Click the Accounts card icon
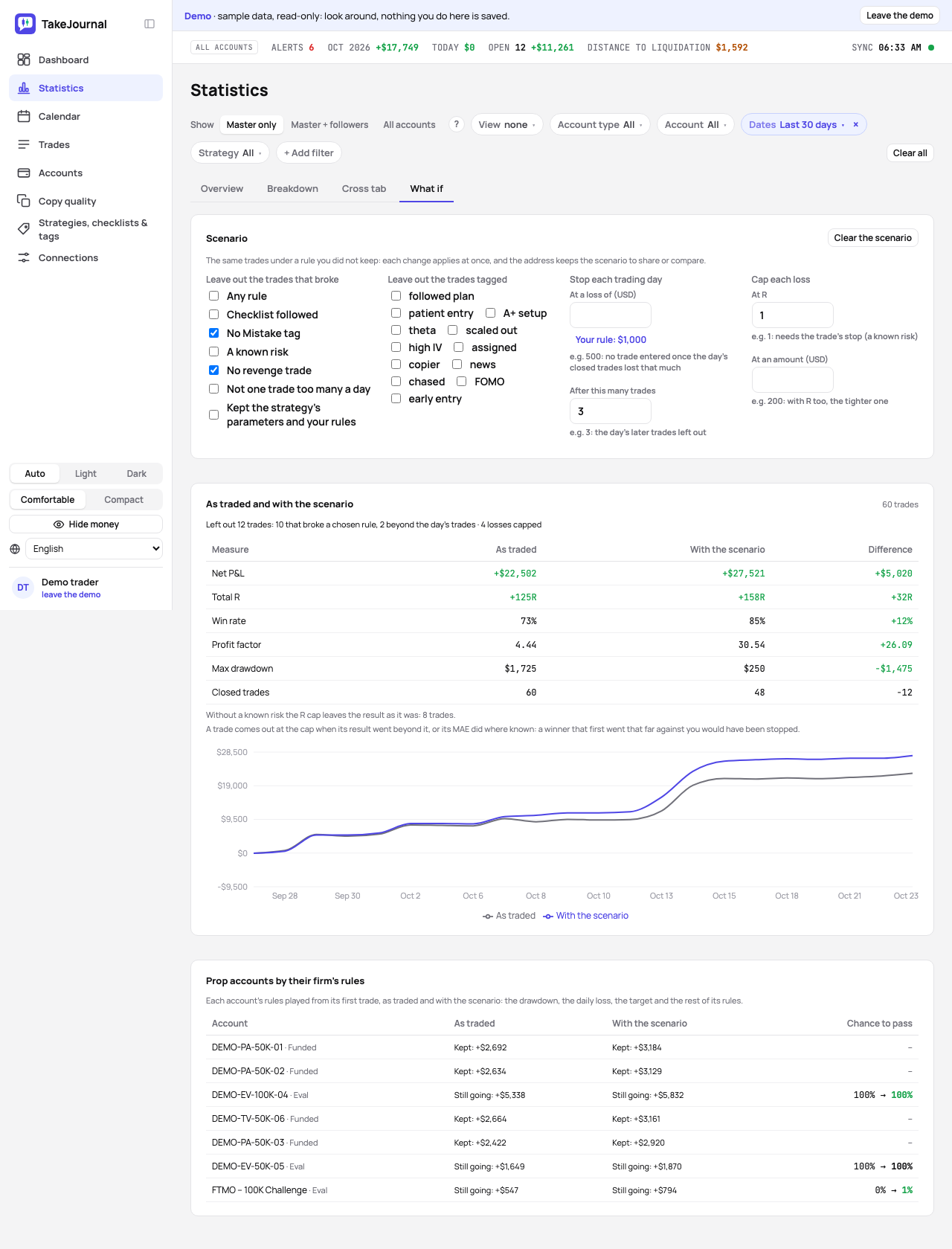Image resolution: width=952 pixels, height=1249 pixels. coord(24,173)
